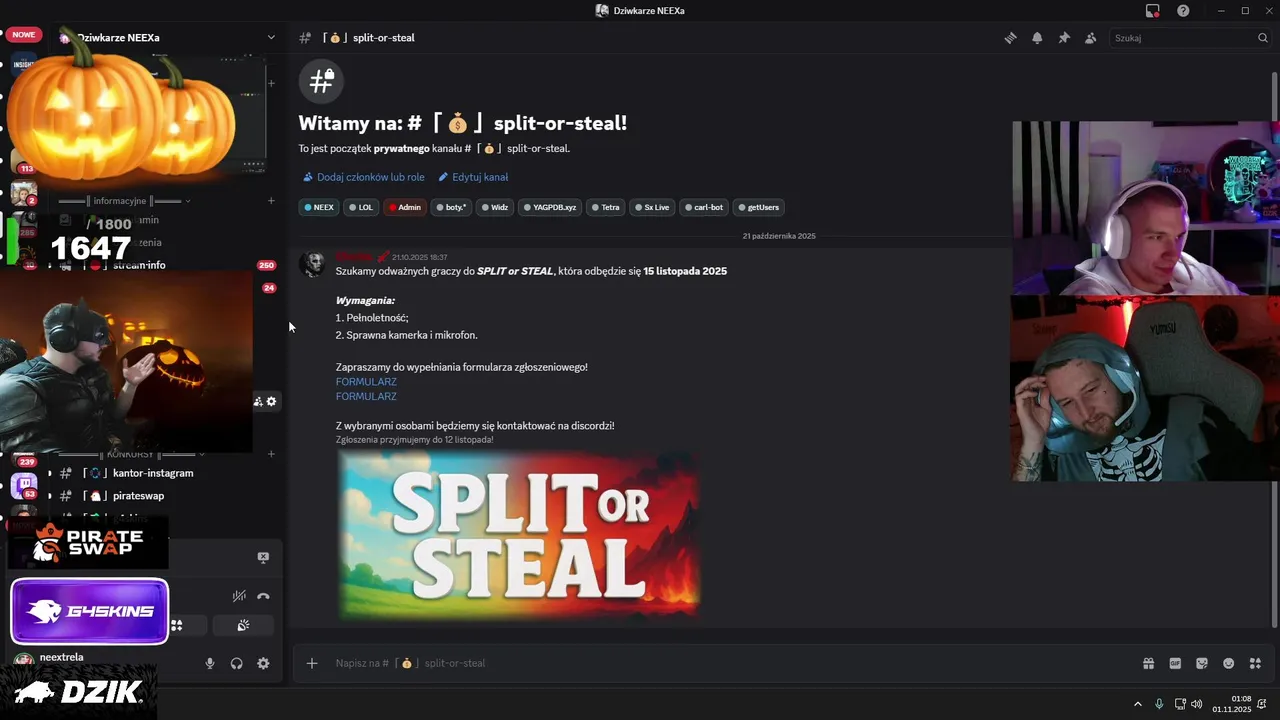Open user settings gear icon
Screen dimensions: 1280x720
pyautogui.click(x=263, y=663)
